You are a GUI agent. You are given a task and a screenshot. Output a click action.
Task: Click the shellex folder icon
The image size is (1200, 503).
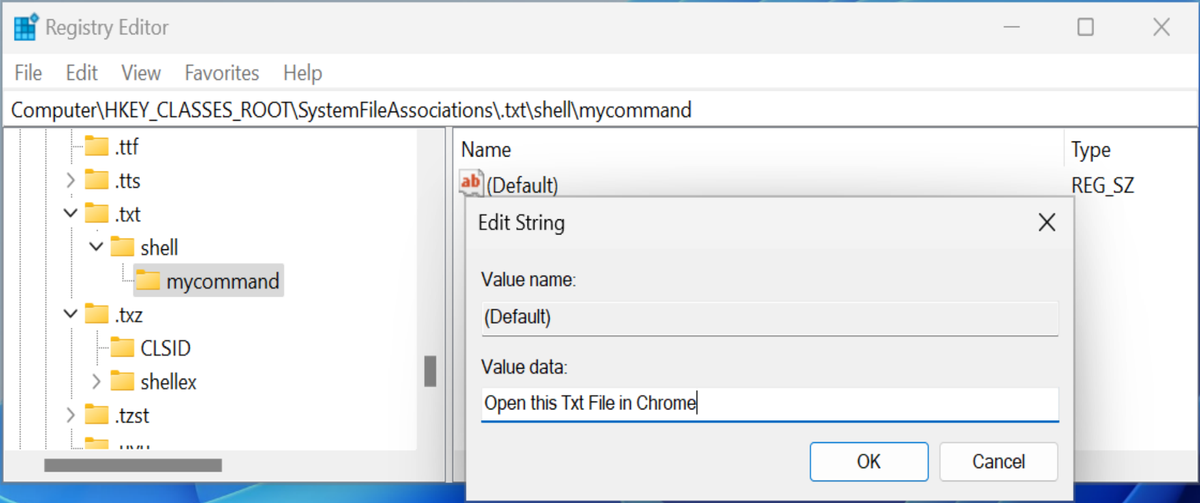pos(122,381)
